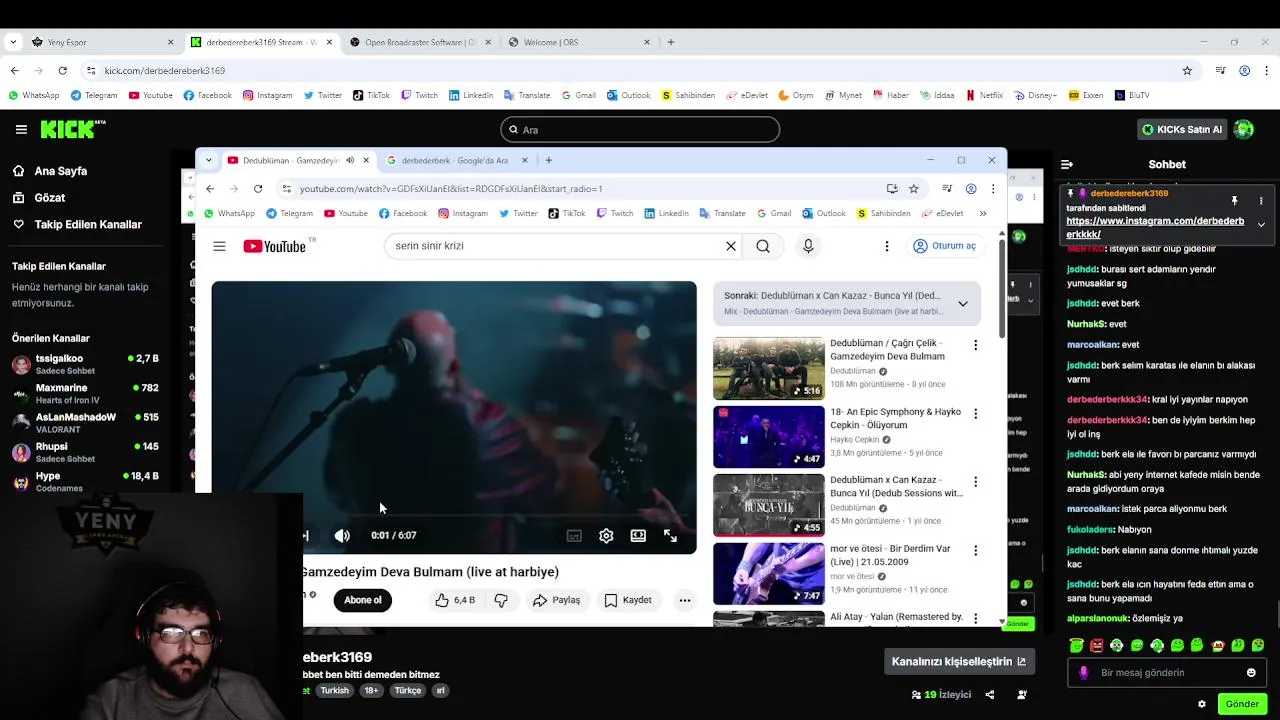Viewport: 1280px width, 720px height.
Task: Open the emoji picker in chat input
Action: (1251, 673)
